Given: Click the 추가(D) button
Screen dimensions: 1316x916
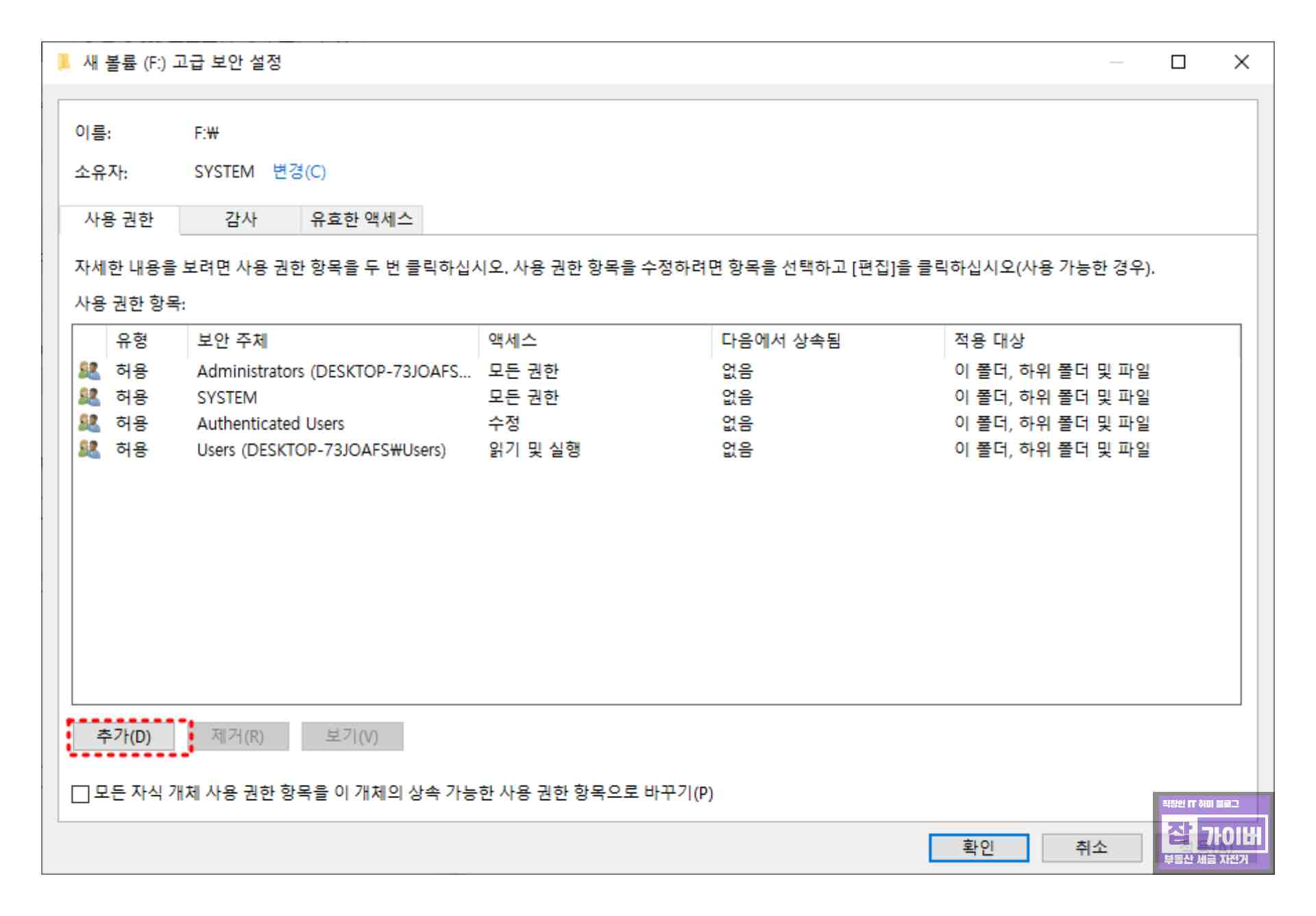Looking at the screenshot, I should click(124, 736).
